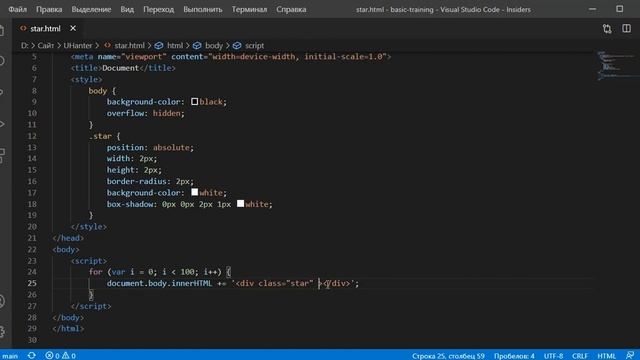This screenshot has height=360, width=640.
Task: Minimize the VS Code window
Action: (592, 9)
